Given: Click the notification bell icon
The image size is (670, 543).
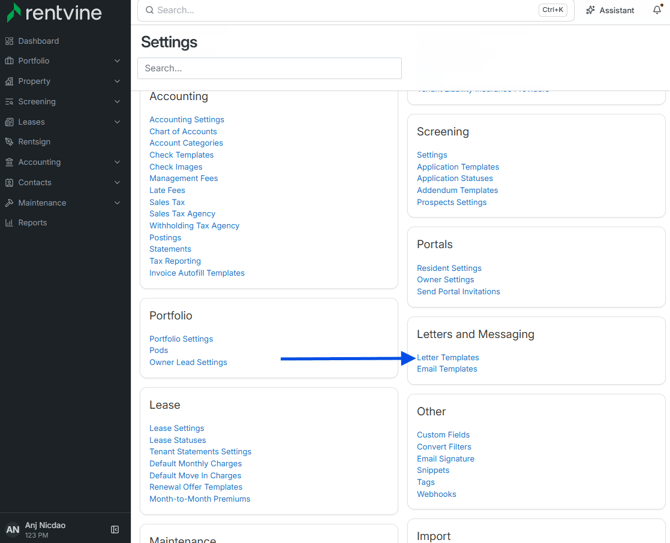Looking at the screenshot, I should pos(657,9).
